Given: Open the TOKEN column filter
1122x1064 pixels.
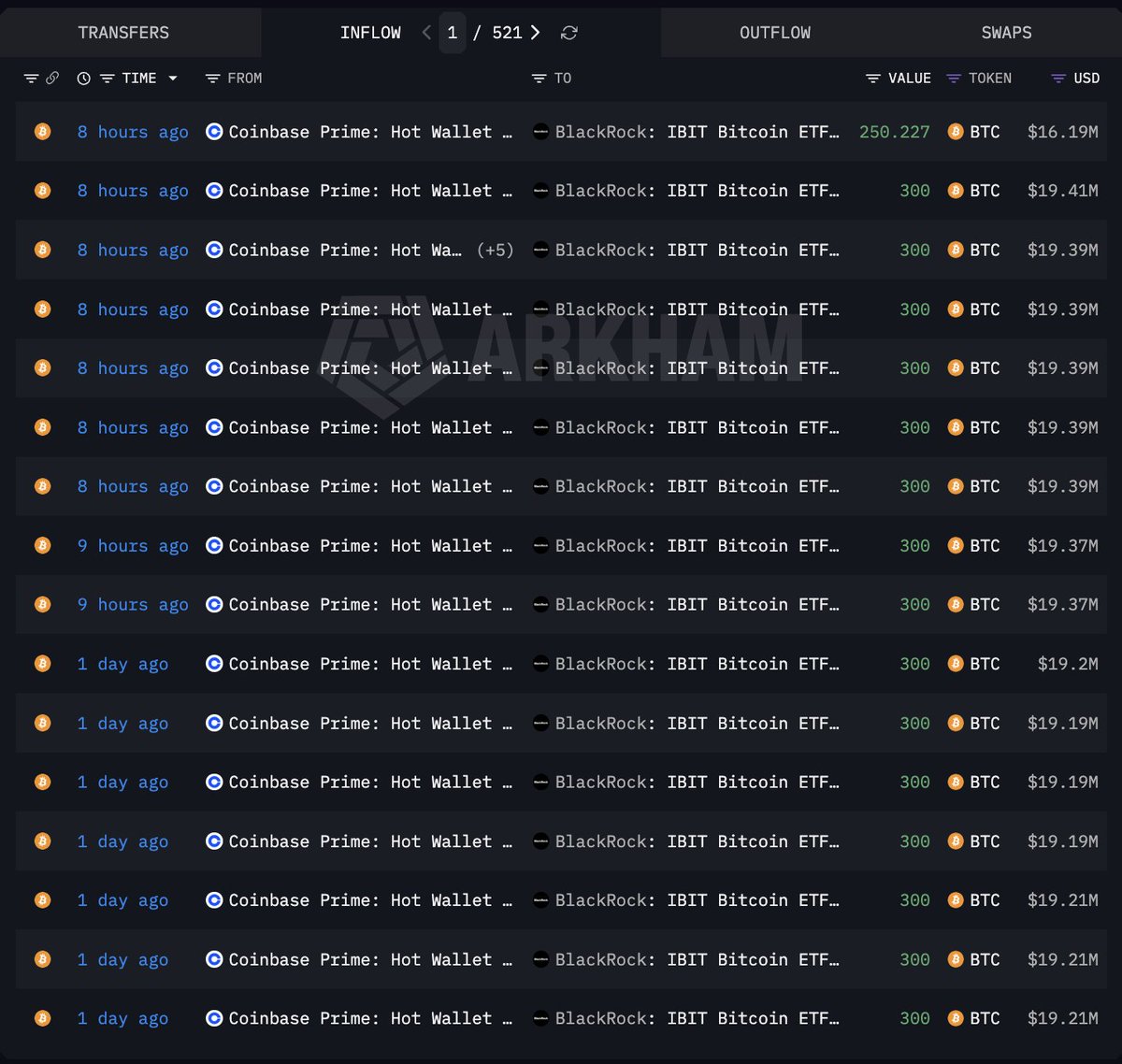Looking at the screenshot, I should pos(954,79).
